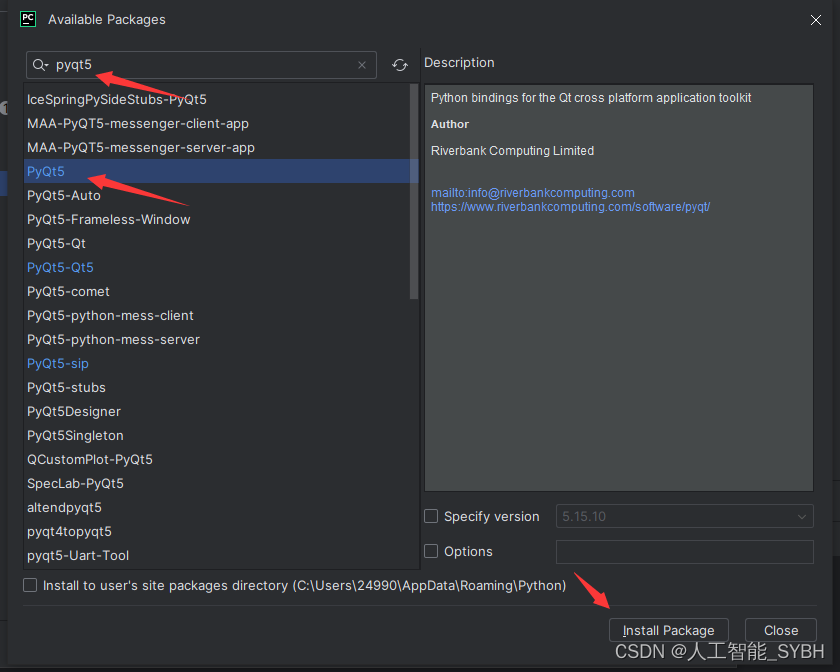The image size is (840, 672).
Task: Open the search history magnifier icon
Action: pyautogui.click(x=40, y=65)
